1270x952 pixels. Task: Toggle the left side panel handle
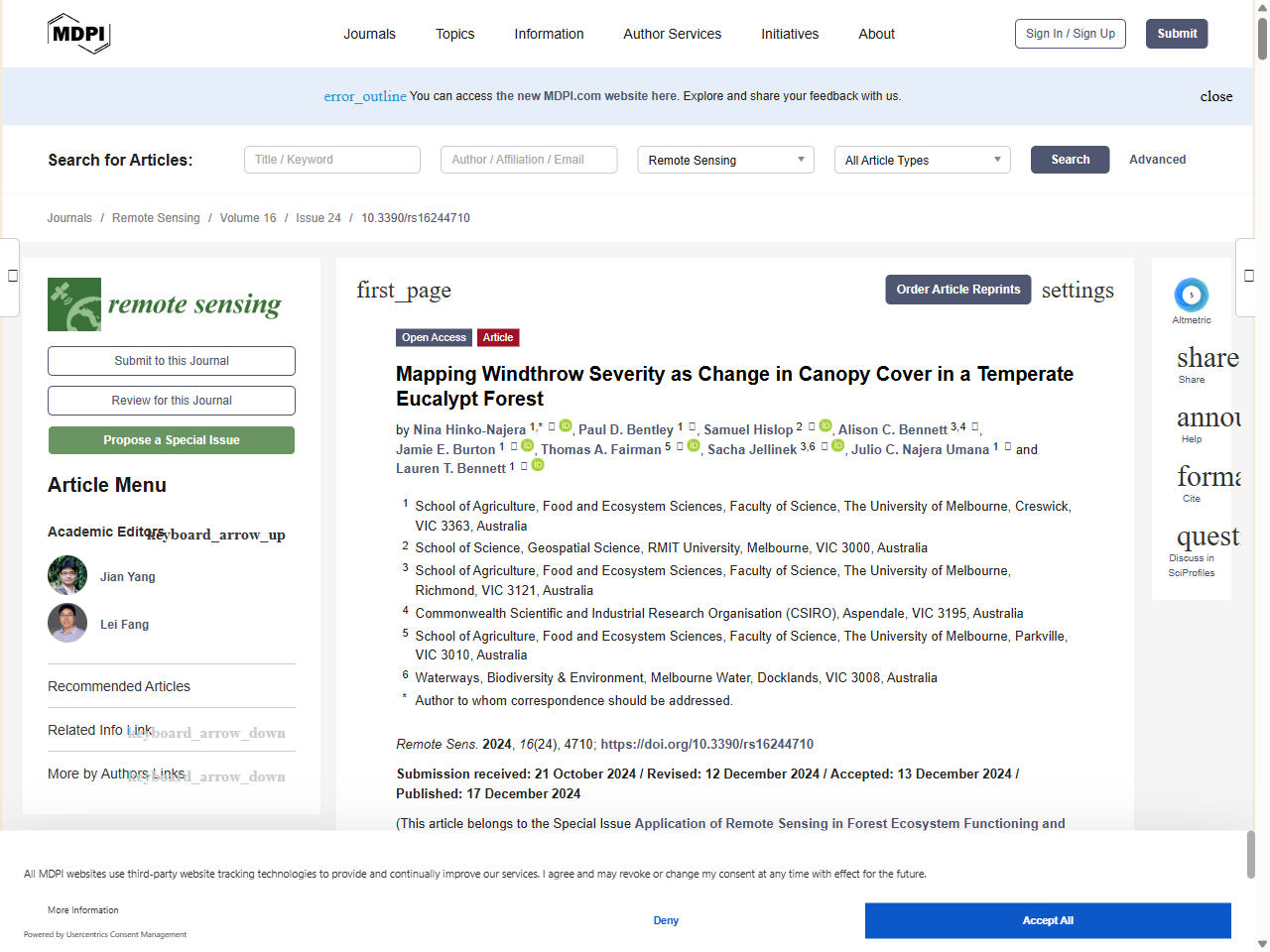tap(11, 276)
